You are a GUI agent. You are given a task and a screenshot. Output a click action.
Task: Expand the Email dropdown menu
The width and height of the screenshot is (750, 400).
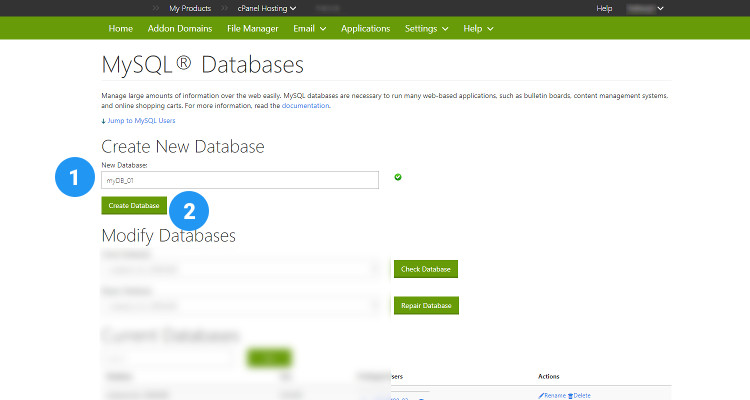[309, 29]
